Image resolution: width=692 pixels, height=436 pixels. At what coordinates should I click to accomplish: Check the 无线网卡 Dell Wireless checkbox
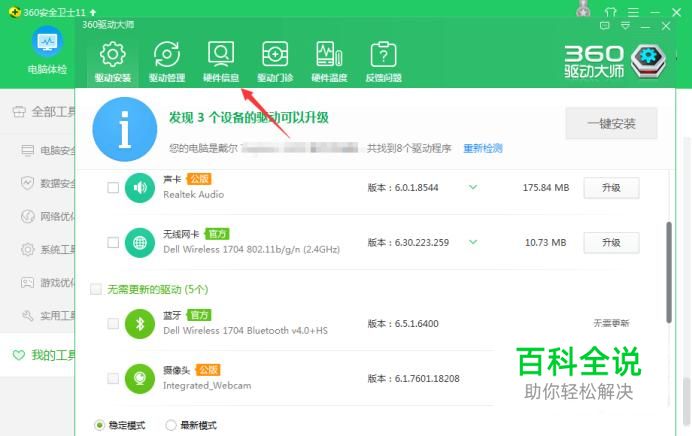(x=113, y=243)
